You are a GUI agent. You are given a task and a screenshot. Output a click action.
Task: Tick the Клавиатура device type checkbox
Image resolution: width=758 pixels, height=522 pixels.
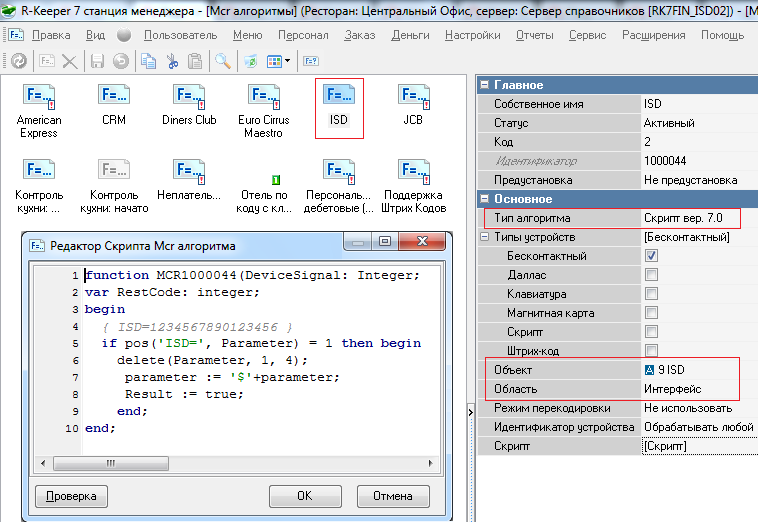651,294
